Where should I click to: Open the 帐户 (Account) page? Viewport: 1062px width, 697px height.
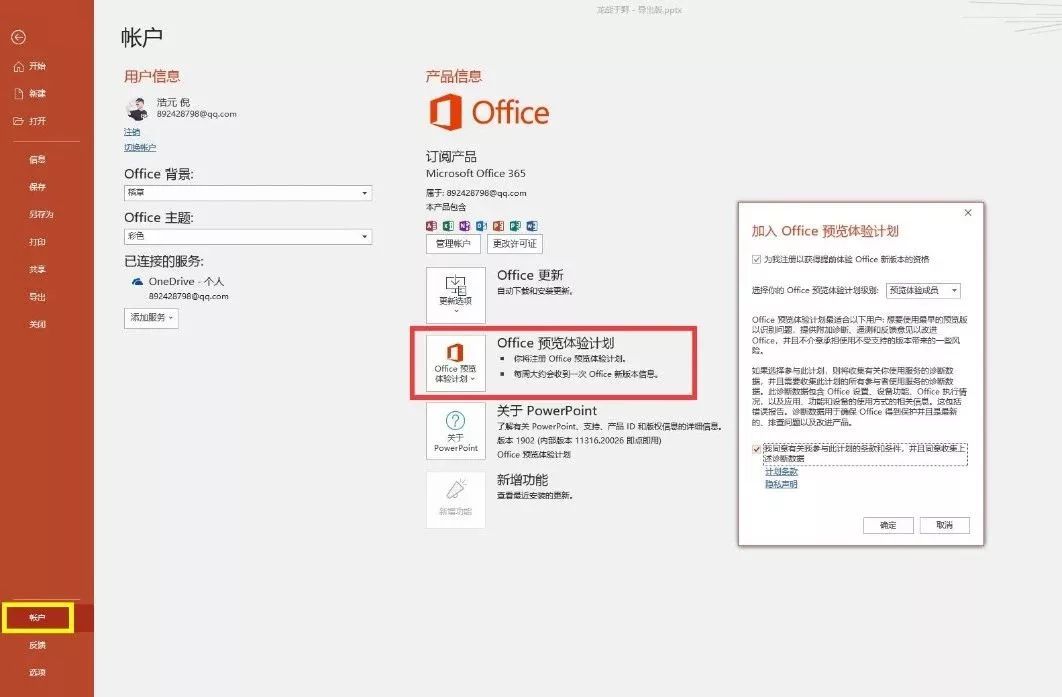[x=37, y=618]
